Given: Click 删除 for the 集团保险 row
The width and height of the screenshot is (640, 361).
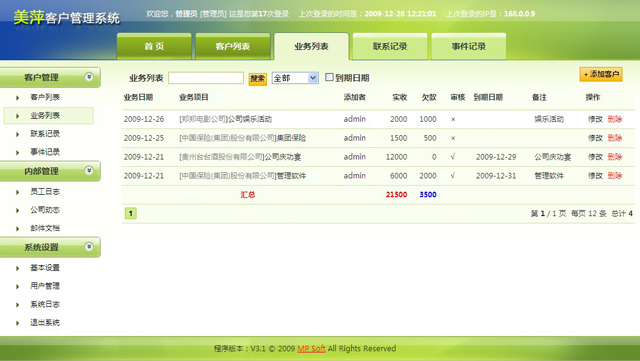Looking at the screenshot, I should [x=615, y=138].
